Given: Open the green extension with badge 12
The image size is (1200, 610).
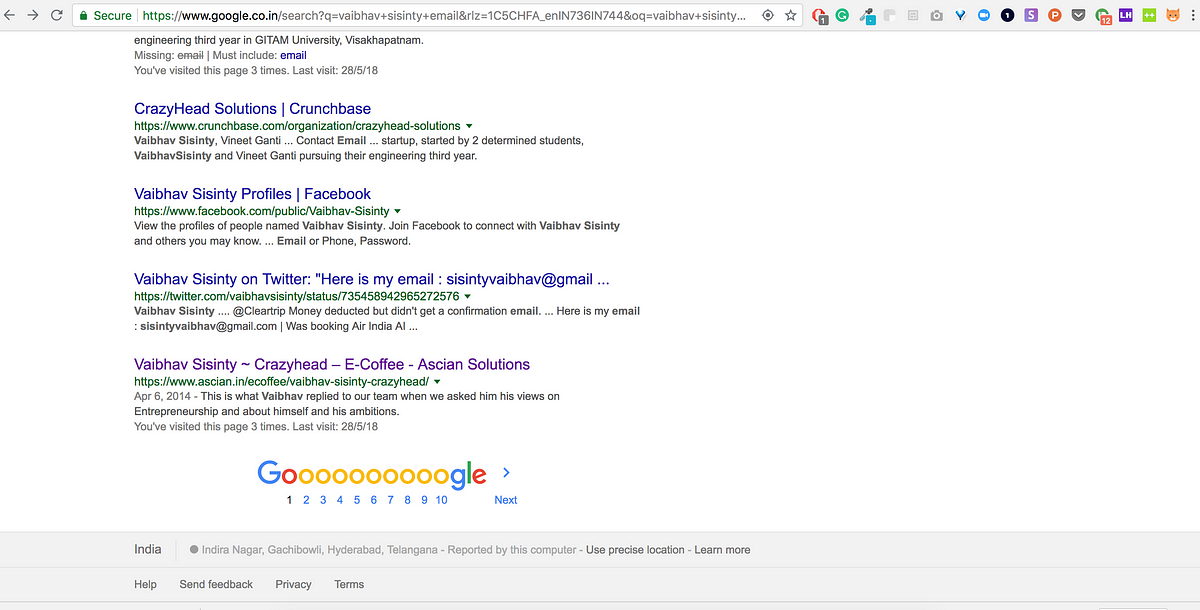Looking at the screenshot, I should coord(1103,16).
